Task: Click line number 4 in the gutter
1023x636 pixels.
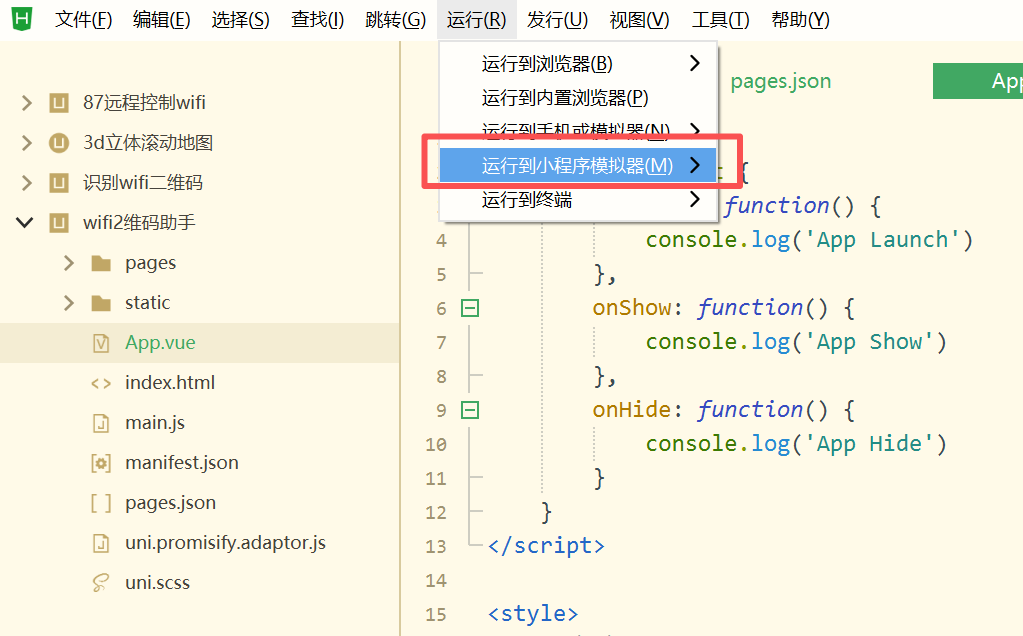Action: 442,241
